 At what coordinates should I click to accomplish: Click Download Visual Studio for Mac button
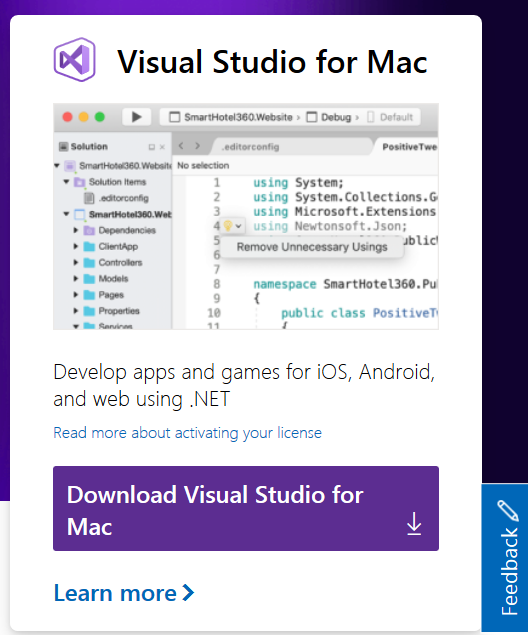[x=246, y=509]
